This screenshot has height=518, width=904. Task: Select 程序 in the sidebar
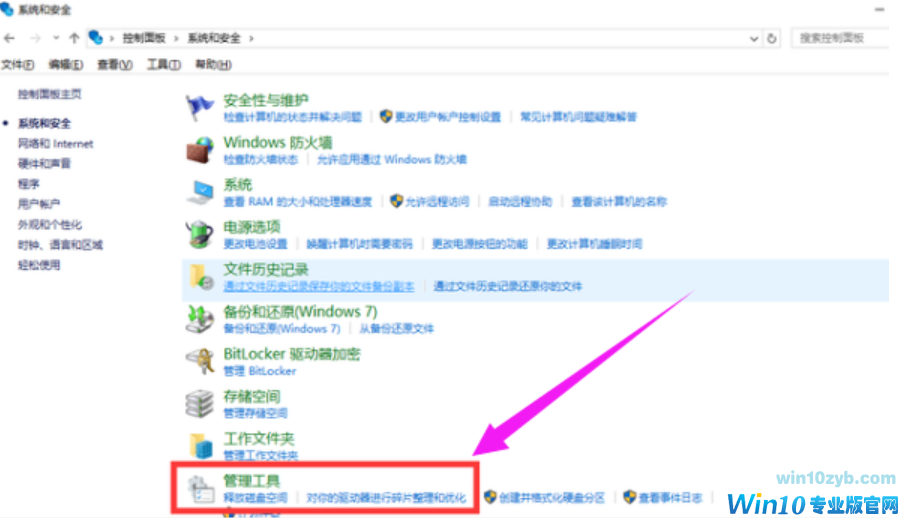tap(28, 184)
